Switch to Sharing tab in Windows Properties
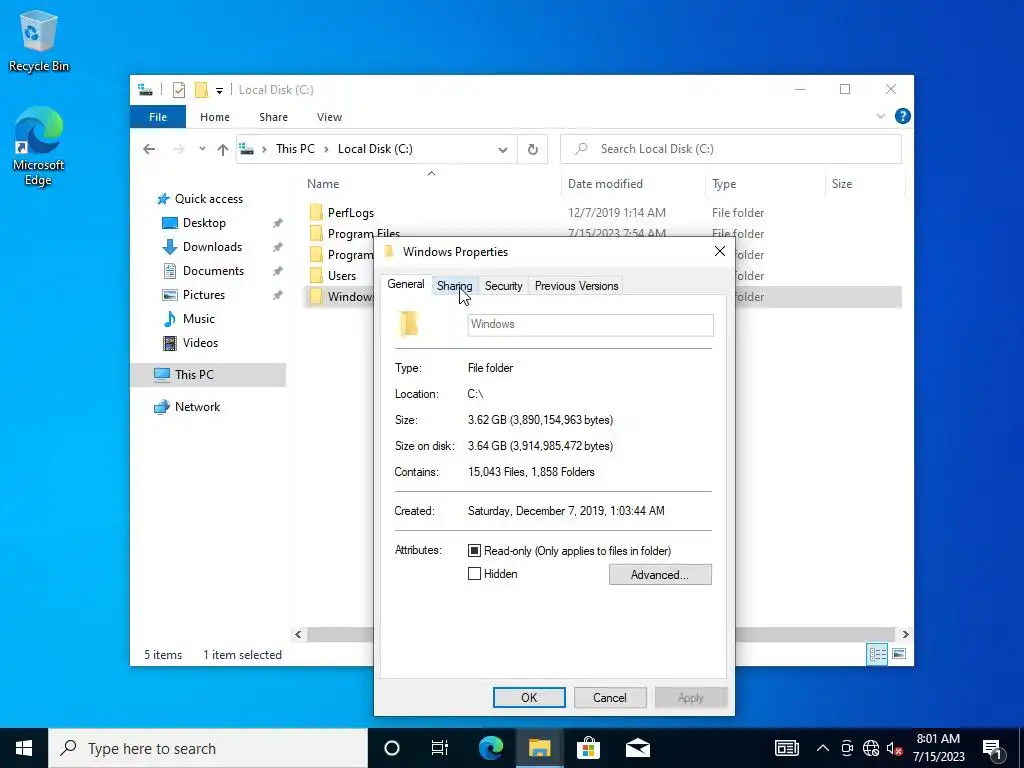Screen dimensions: 1024x768 454,286
